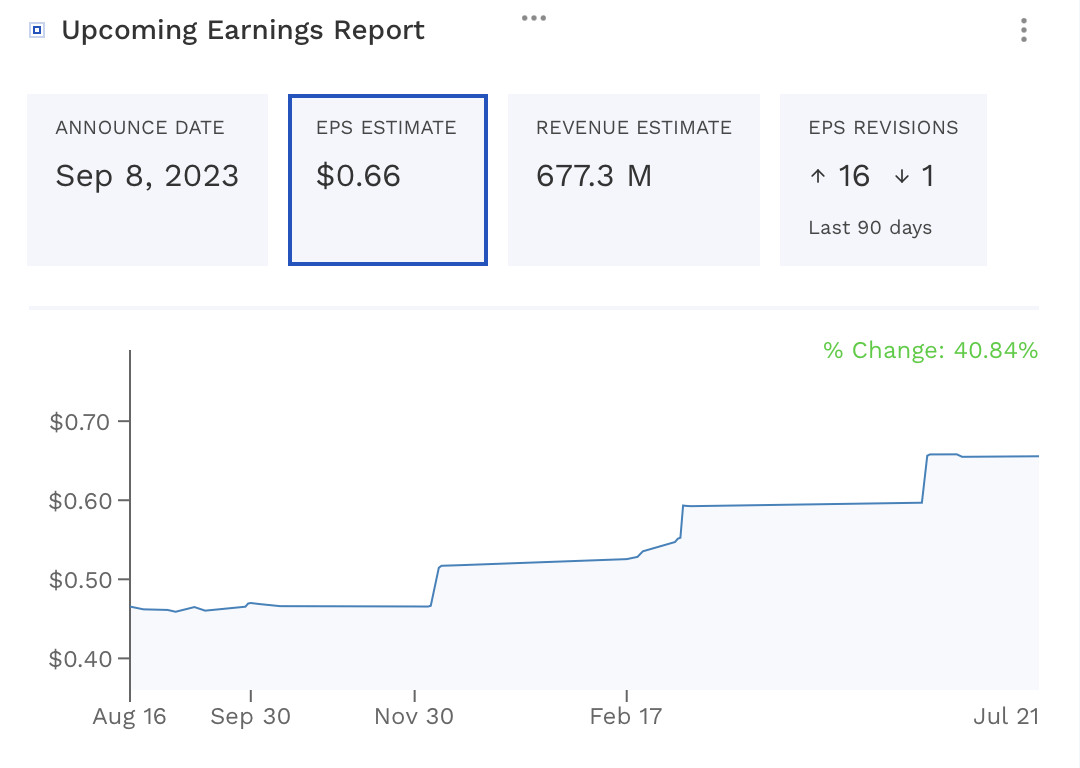Image resolution: width=1080 pixels, height=768 pixels.
Task: Click the Nov 30 date axis label
Action: (x=414, y=717)
